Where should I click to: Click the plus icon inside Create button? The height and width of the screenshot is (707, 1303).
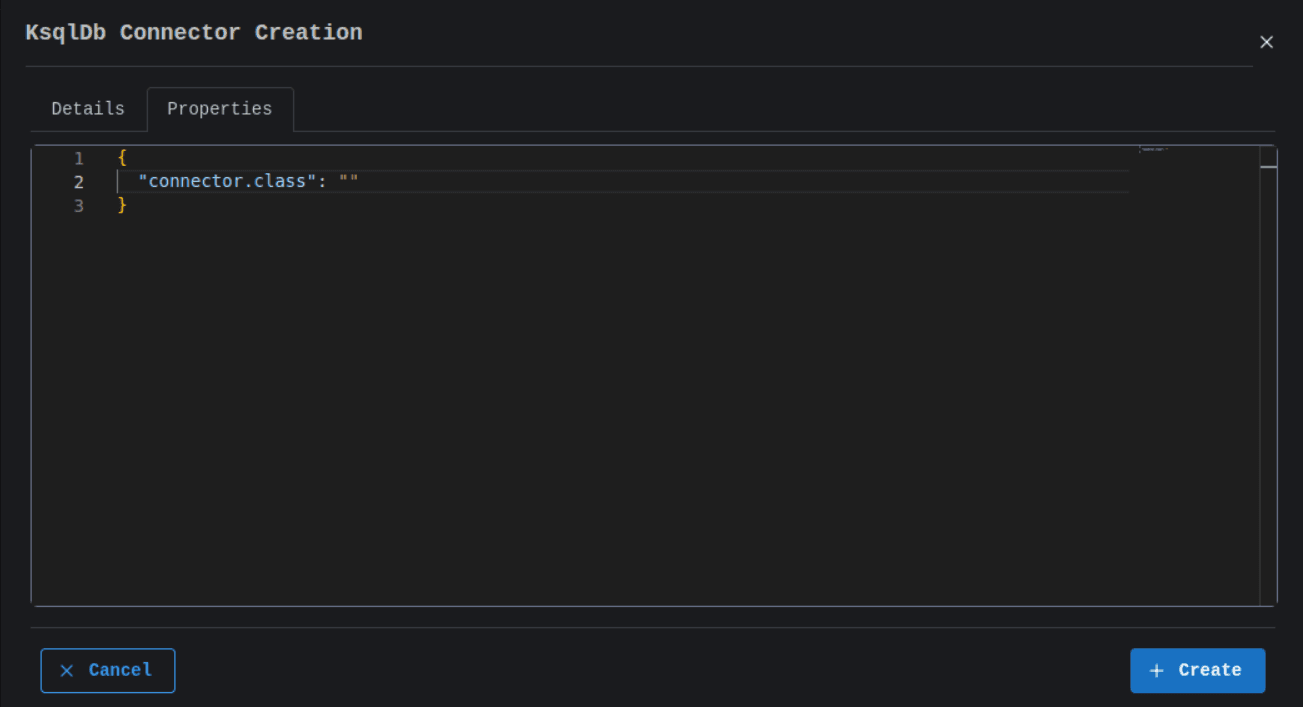(x=1157, y=671)
